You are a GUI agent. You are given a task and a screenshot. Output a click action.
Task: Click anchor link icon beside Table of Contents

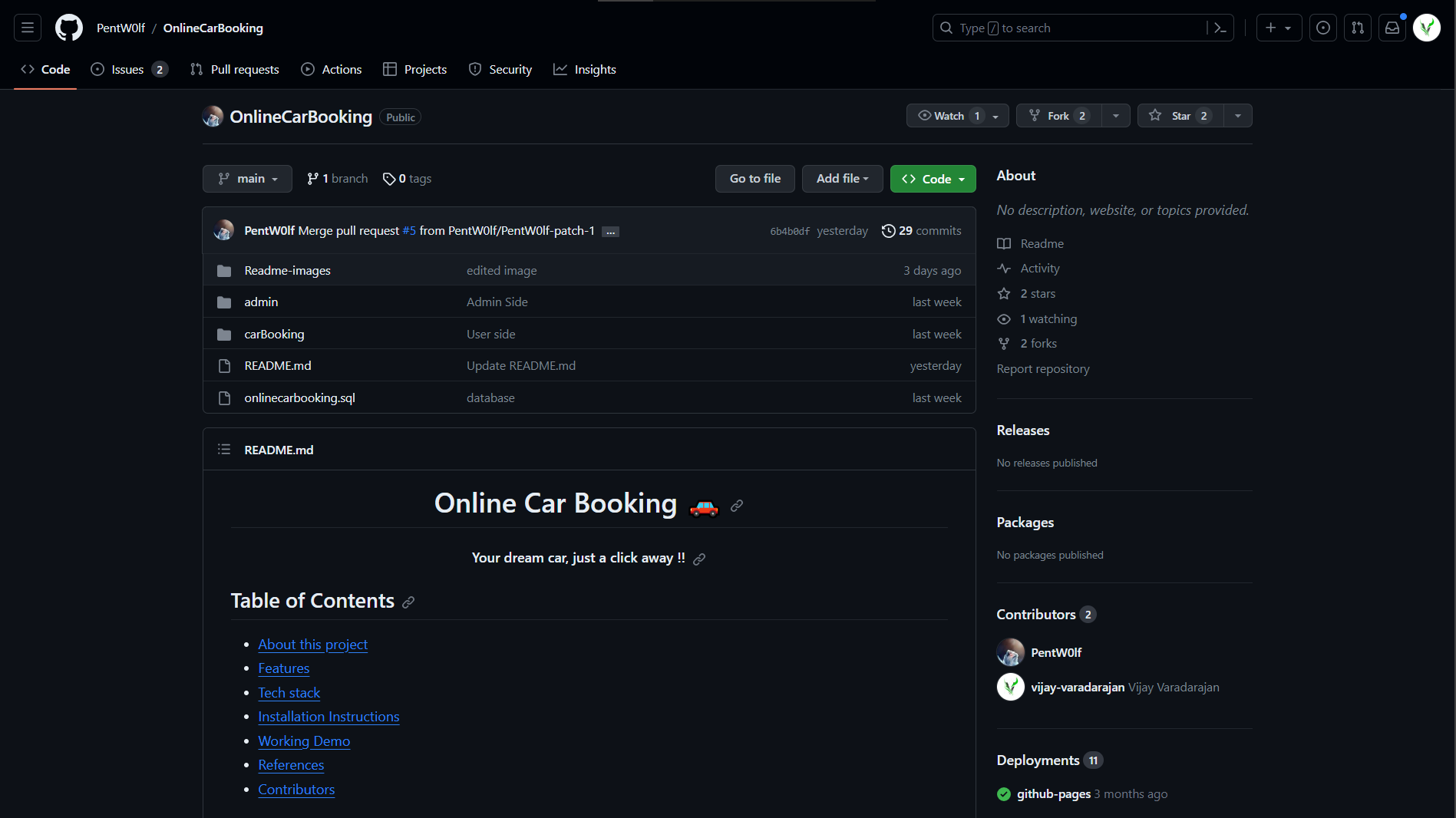(408, 602)
